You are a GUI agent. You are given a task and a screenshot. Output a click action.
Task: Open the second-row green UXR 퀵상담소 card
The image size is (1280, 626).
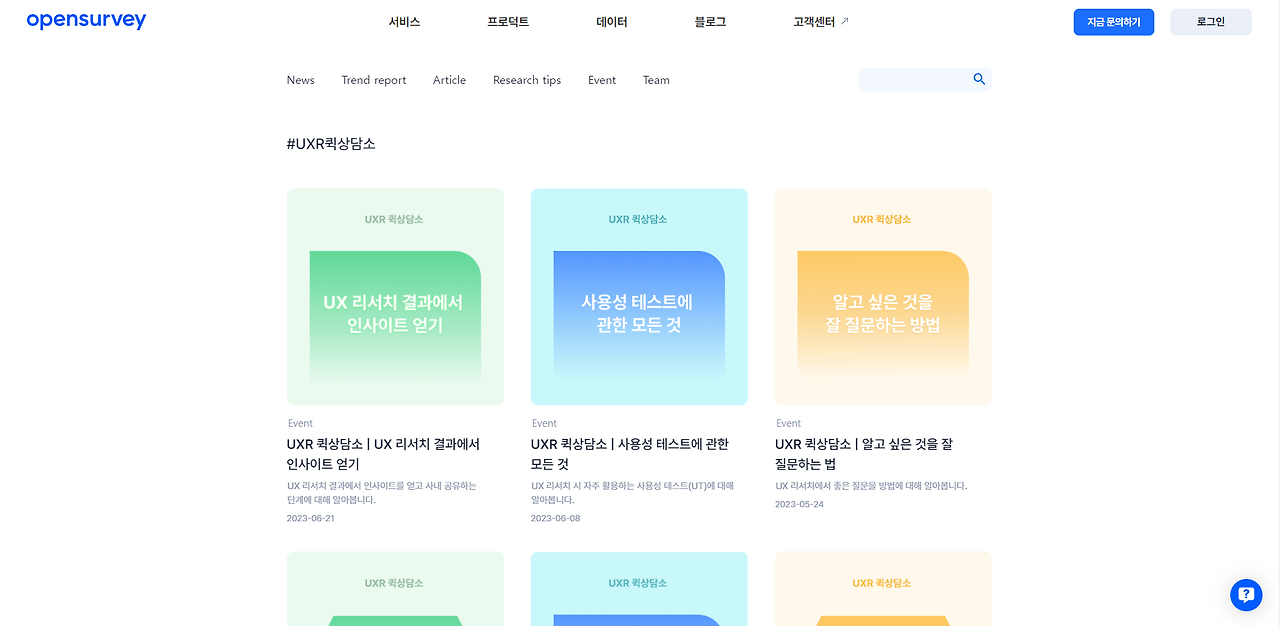[x=395, y=589]
